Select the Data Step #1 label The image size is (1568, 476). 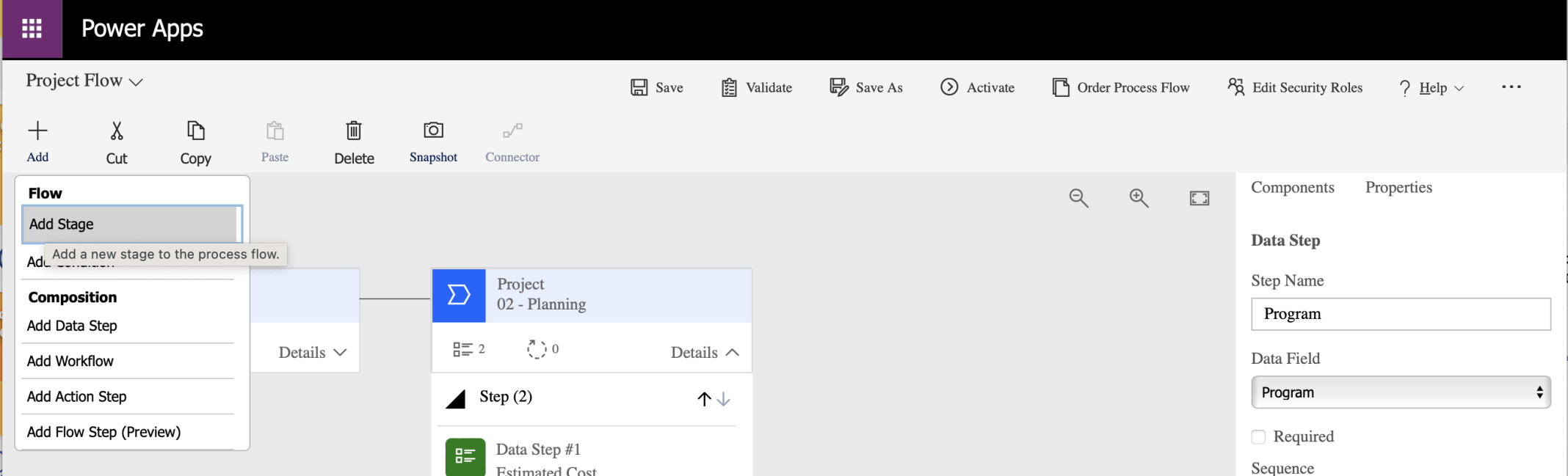point(538,450)
